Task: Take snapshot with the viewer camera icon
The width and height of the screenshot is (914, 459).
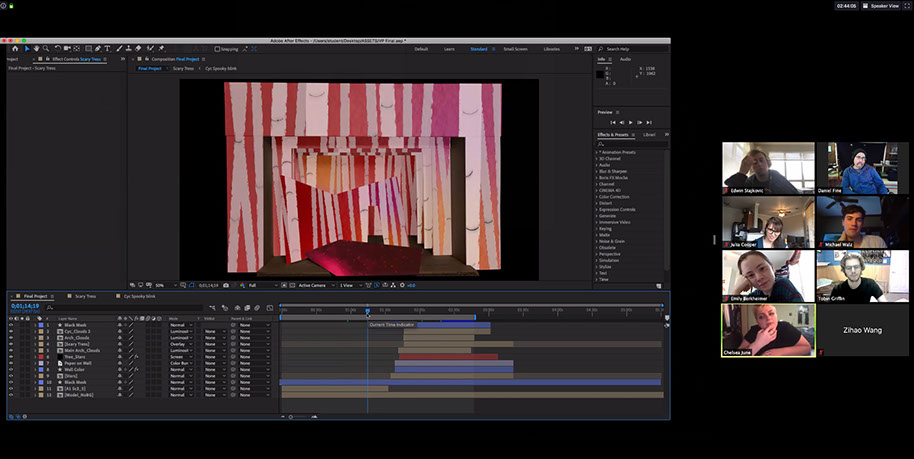Action: (226, 285)
